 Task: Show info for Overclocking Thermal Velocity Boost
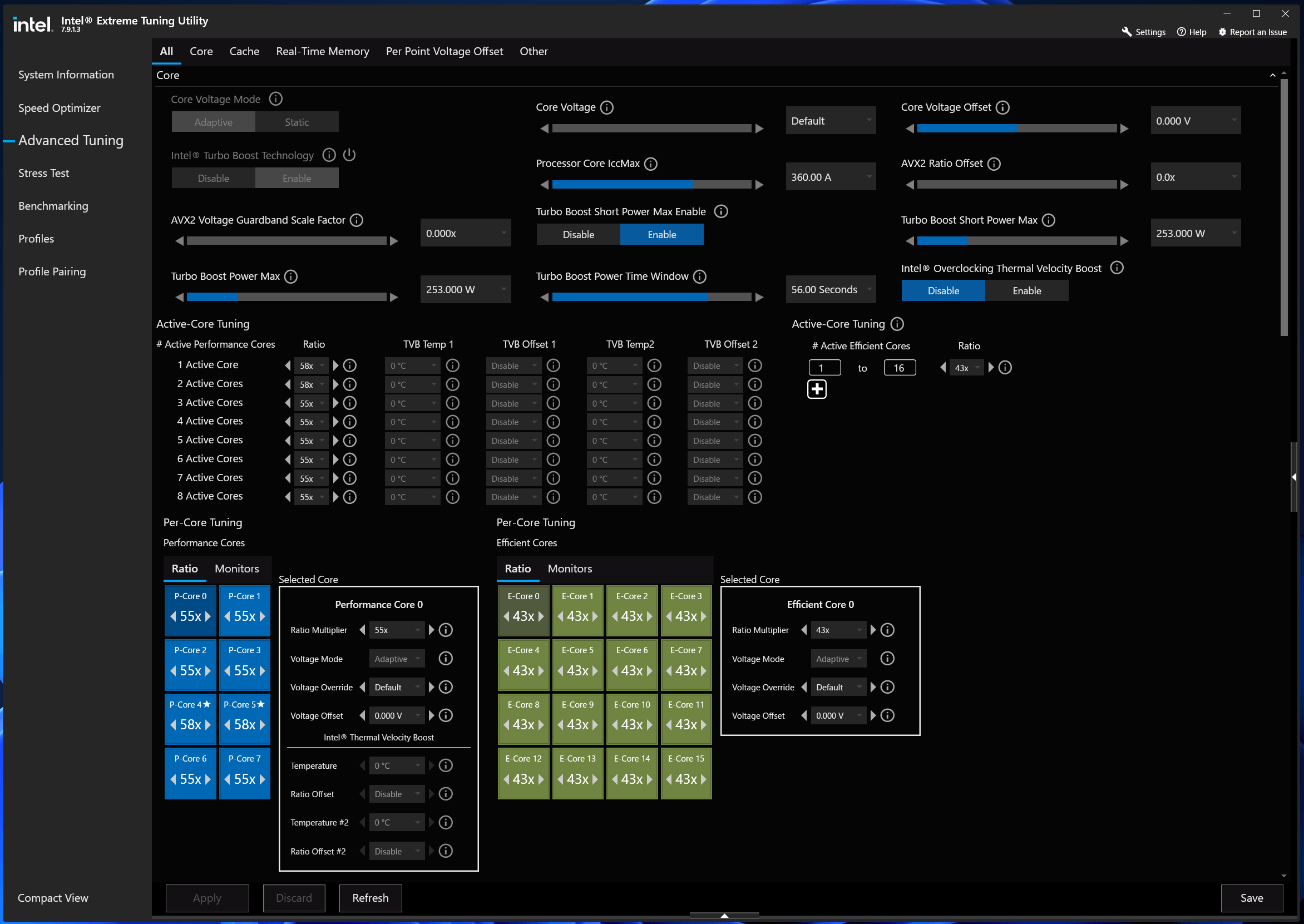click(x=1117, y=268)
